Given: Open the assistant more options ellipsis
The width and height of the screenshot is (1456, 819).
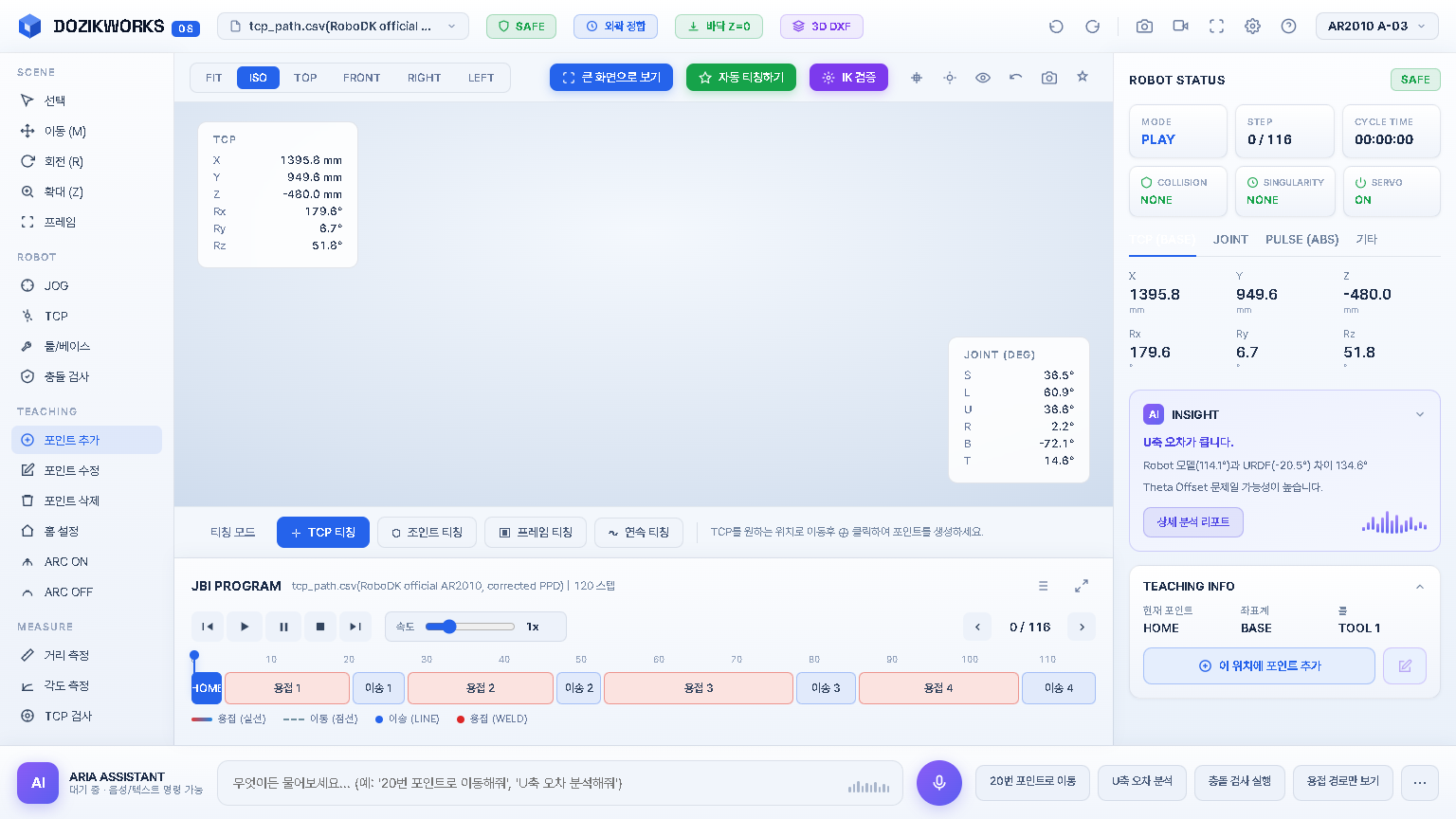Looking at the screenshot, I should point(1420,782).
